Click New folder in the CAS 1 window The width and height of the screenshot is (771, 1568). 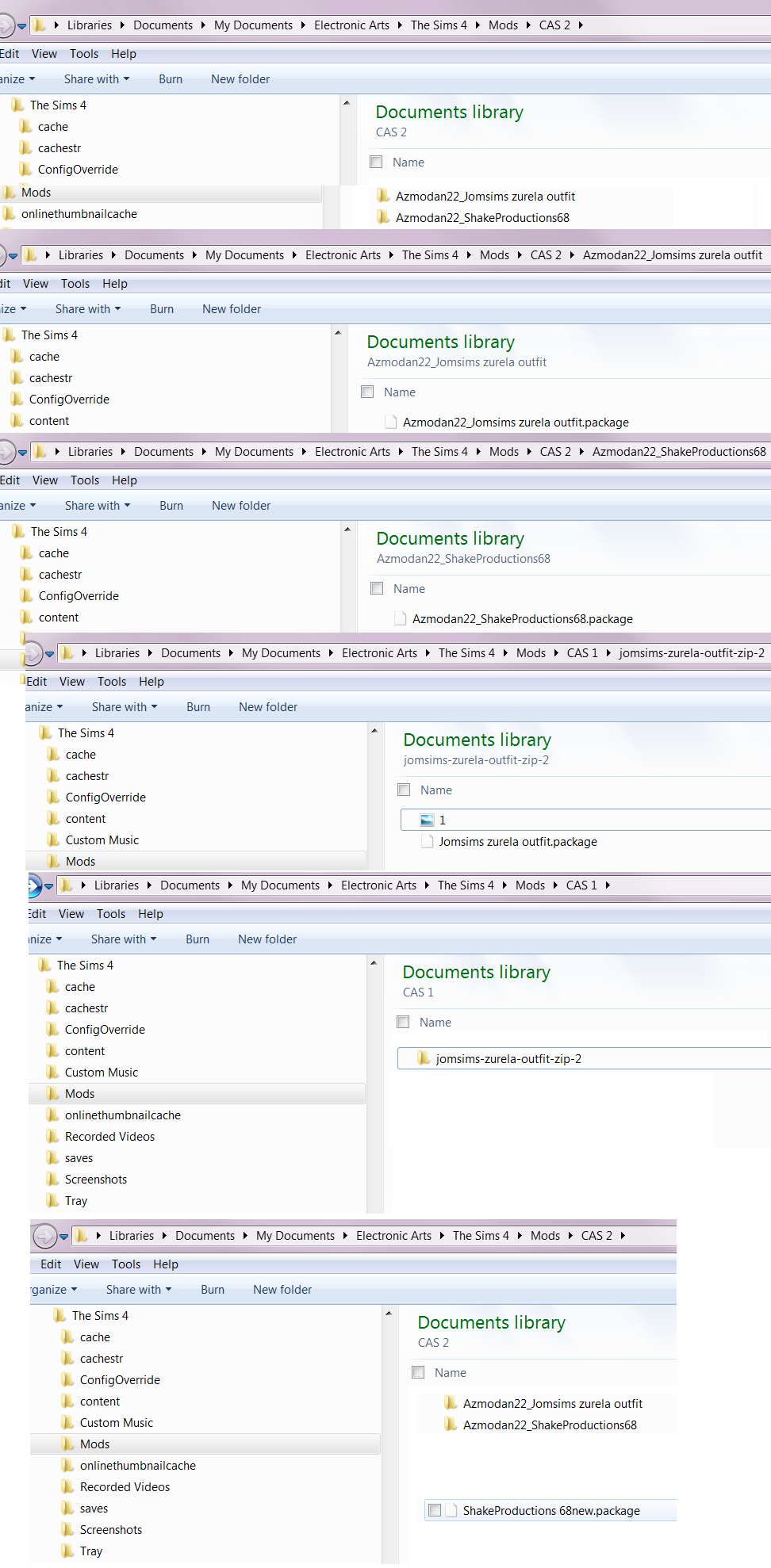pyautogui.click(x=267, y=939)
